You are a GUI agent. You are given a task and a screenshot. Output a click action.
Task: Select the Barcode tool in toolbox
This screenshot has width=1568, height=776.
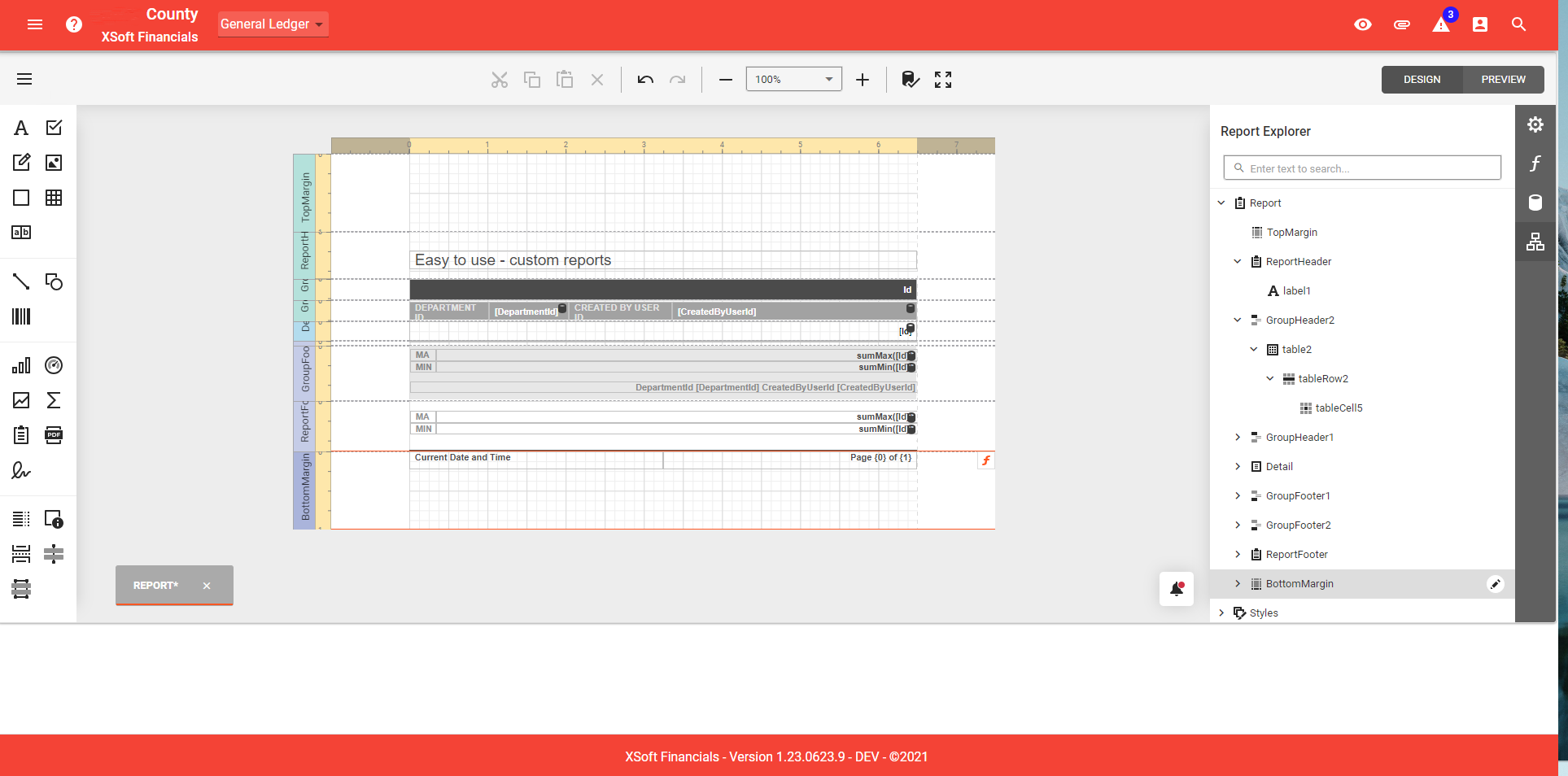21,316
